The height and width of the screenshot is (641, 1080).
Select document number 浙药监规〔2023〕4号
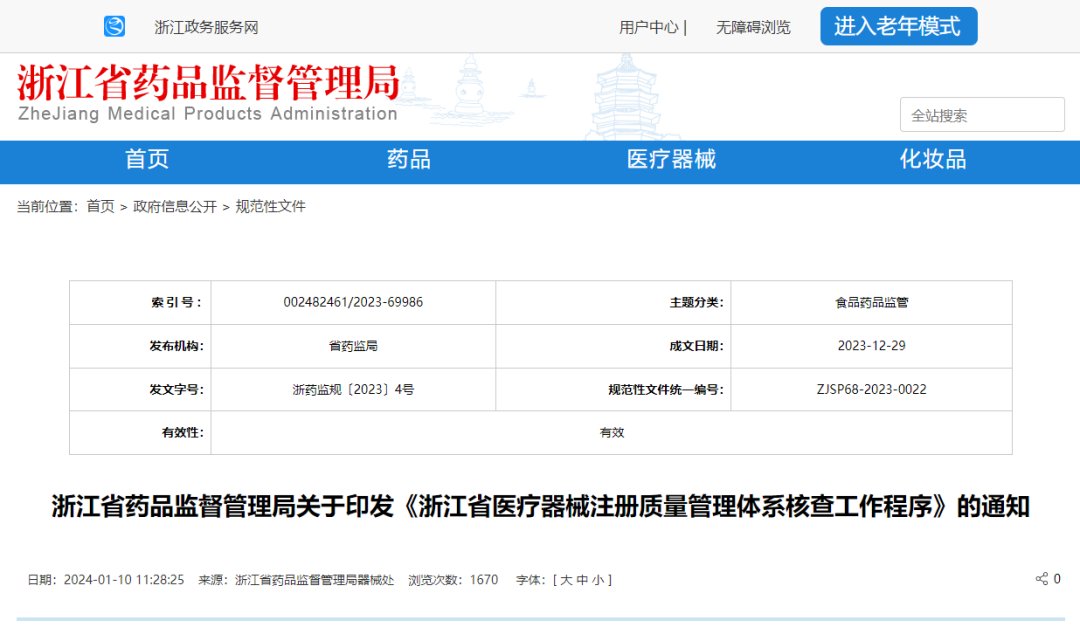[x=353, y=390]
